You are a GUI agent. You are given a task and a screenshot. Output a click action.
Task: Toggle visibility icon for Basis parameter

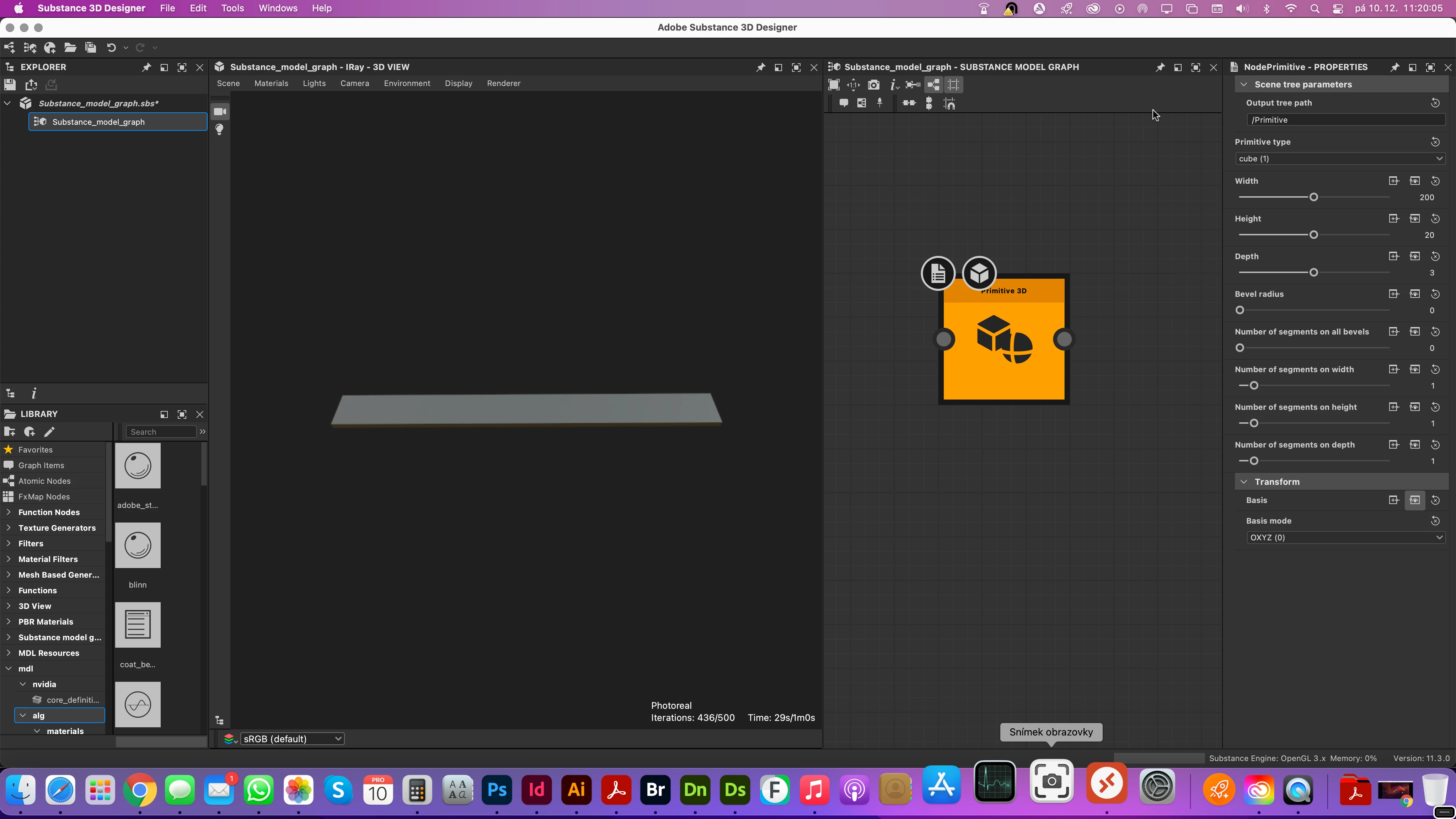tap(1414, 500)
